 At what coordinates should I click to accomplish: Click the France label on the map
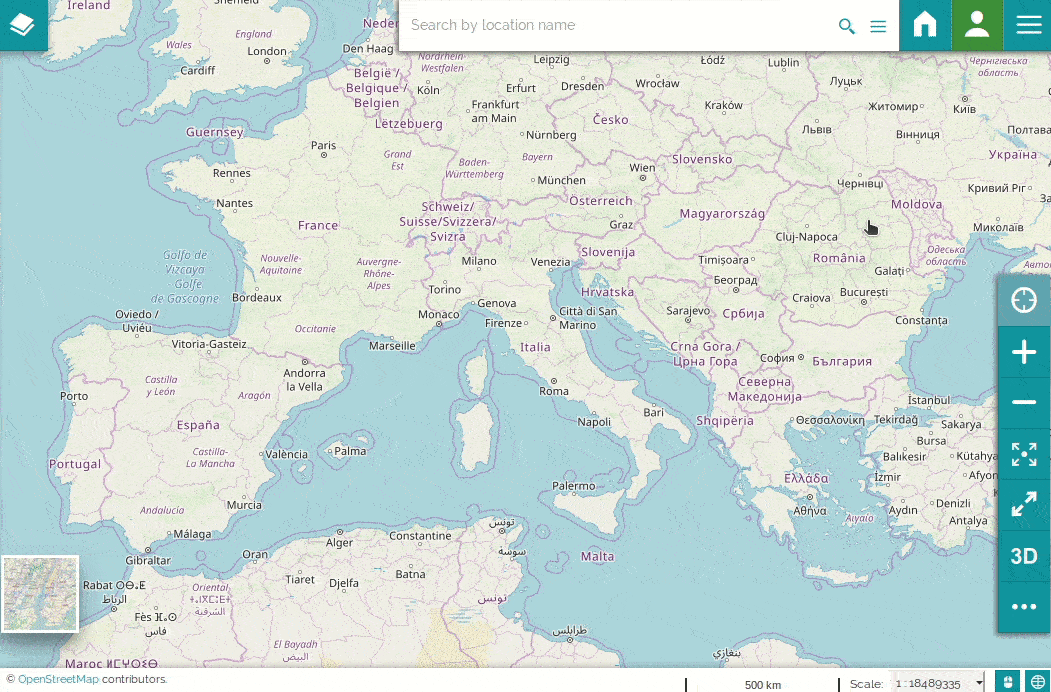[x=318, y=225]
